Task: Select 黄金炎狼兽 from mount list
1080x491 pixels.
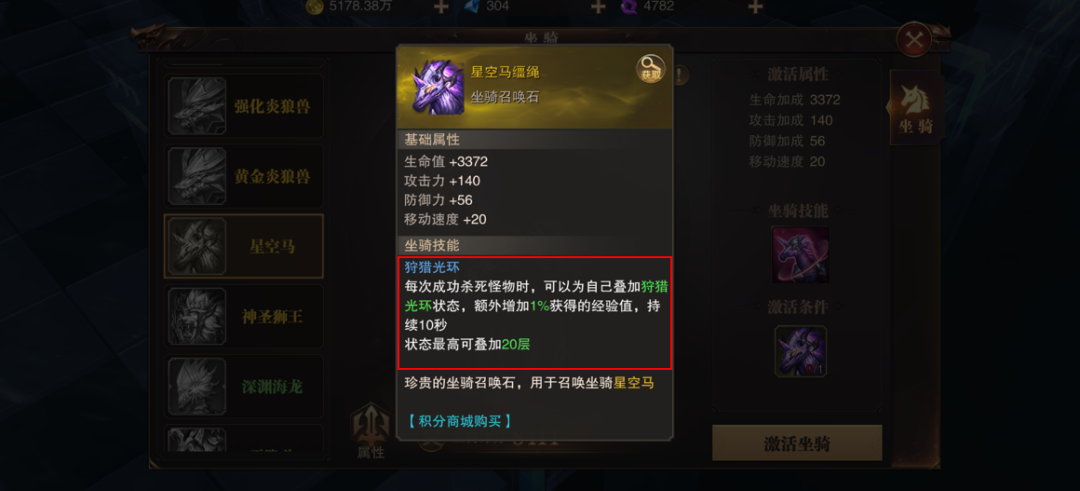Action: click(244, 176)
